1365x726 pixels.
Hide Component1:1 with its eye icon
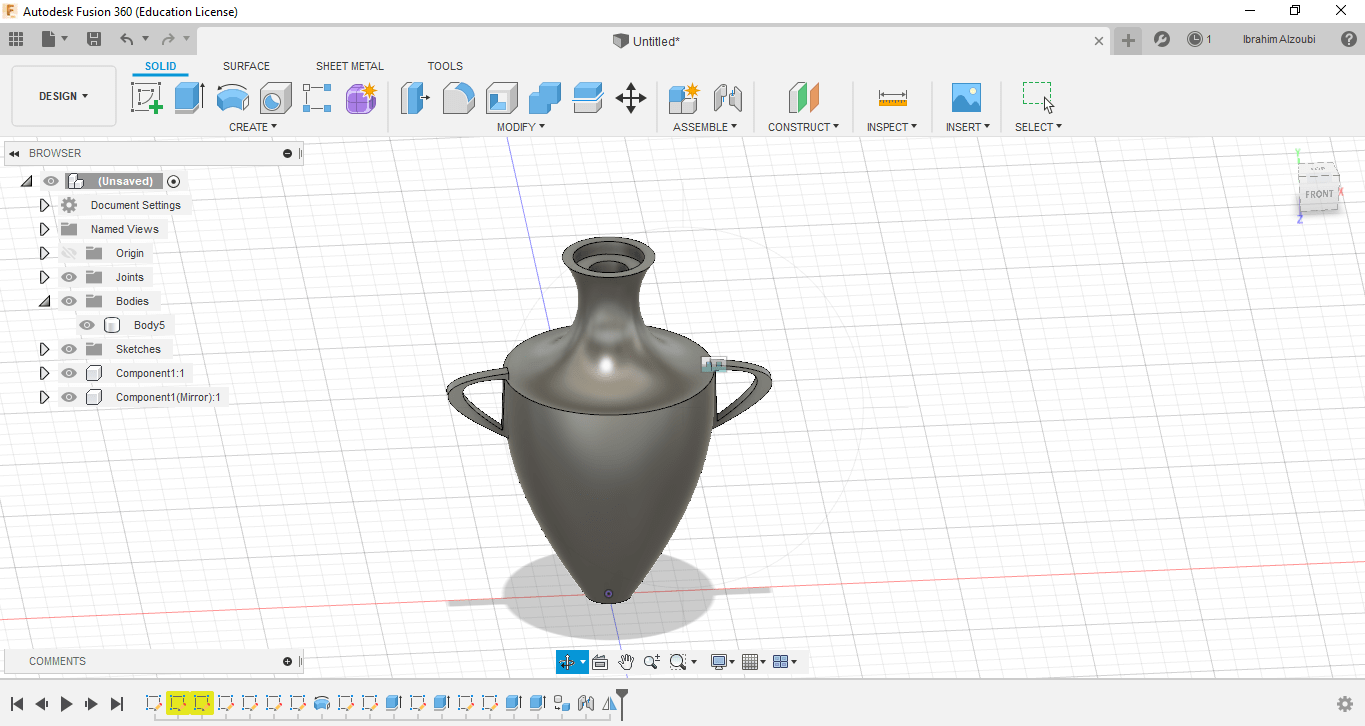(69, 373)
